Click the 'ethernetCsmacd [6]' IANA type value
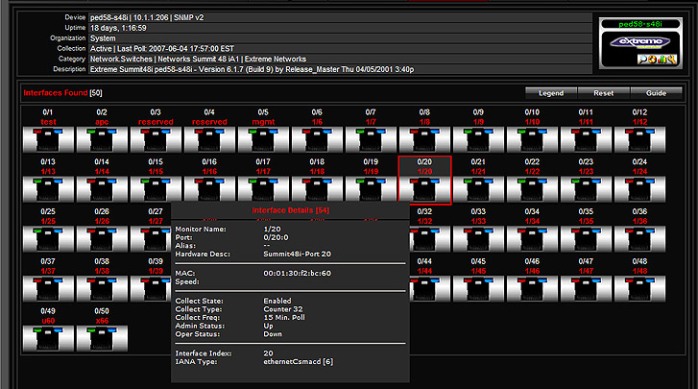Viewport: 698px width, 389px height. [x=298, y=361]
